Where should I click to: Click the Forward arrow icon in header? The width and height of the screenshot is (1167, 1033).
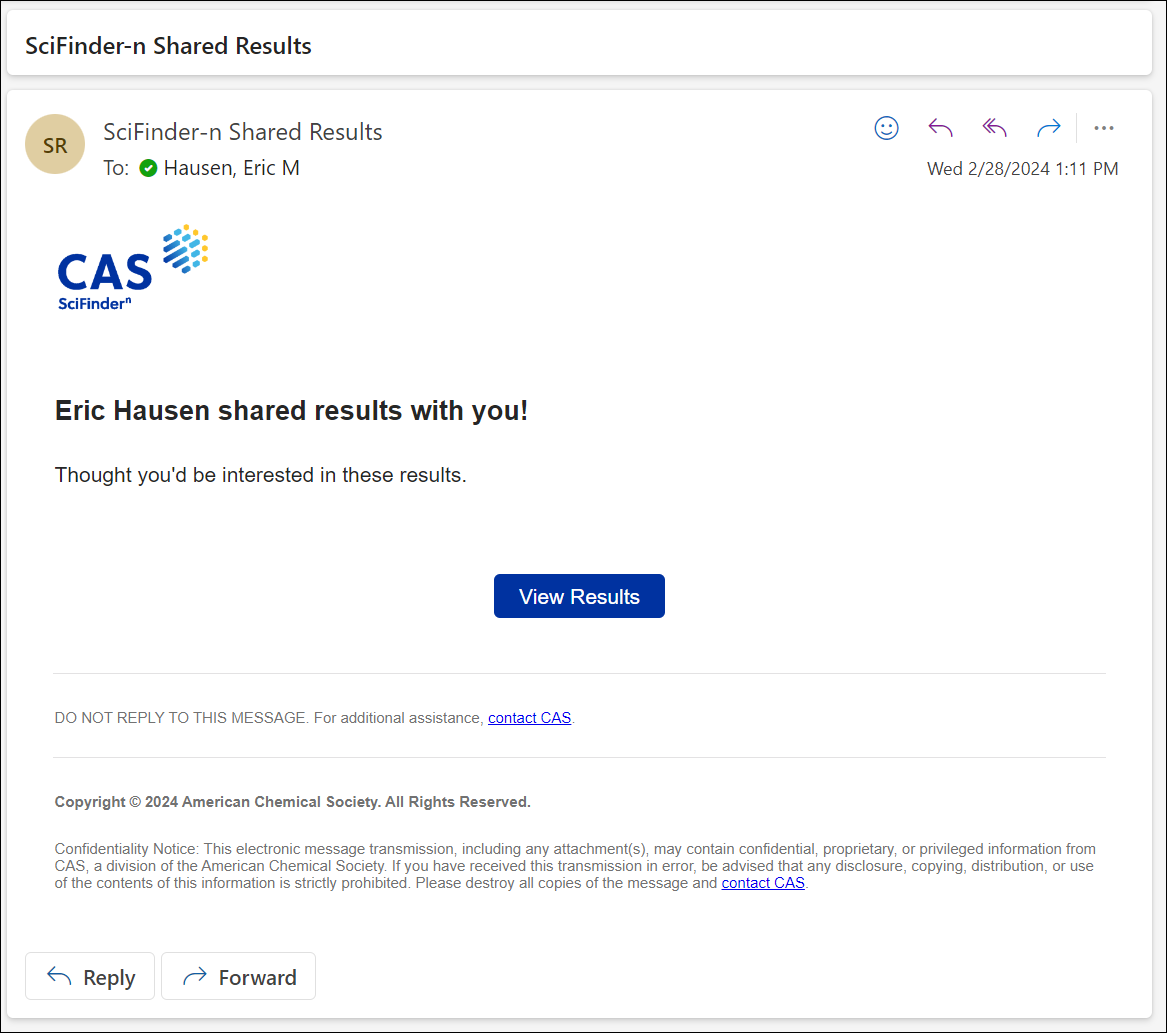(1049, 128)
